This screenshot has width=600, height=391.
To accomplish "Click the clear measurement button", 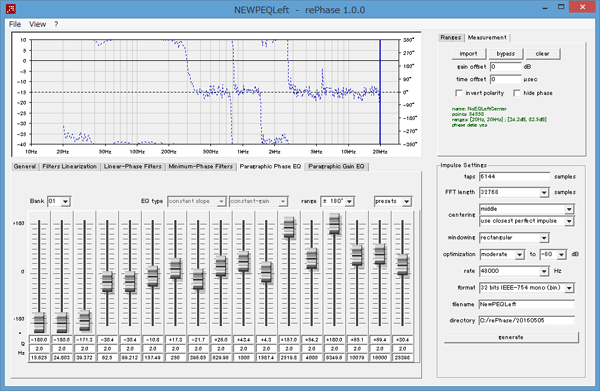I will (x=542, y=54).
